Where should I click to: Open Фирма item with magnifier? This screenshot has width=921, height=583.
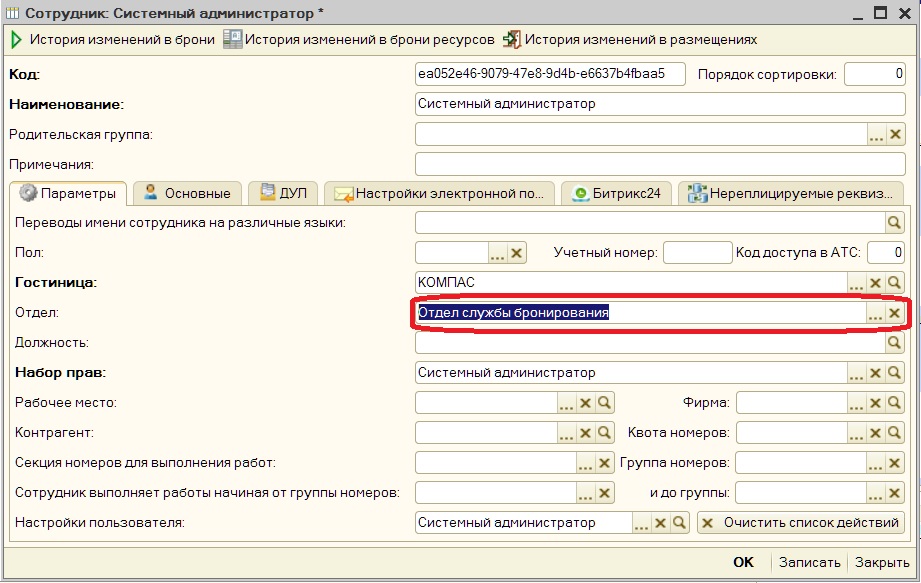tap(894, 403)
